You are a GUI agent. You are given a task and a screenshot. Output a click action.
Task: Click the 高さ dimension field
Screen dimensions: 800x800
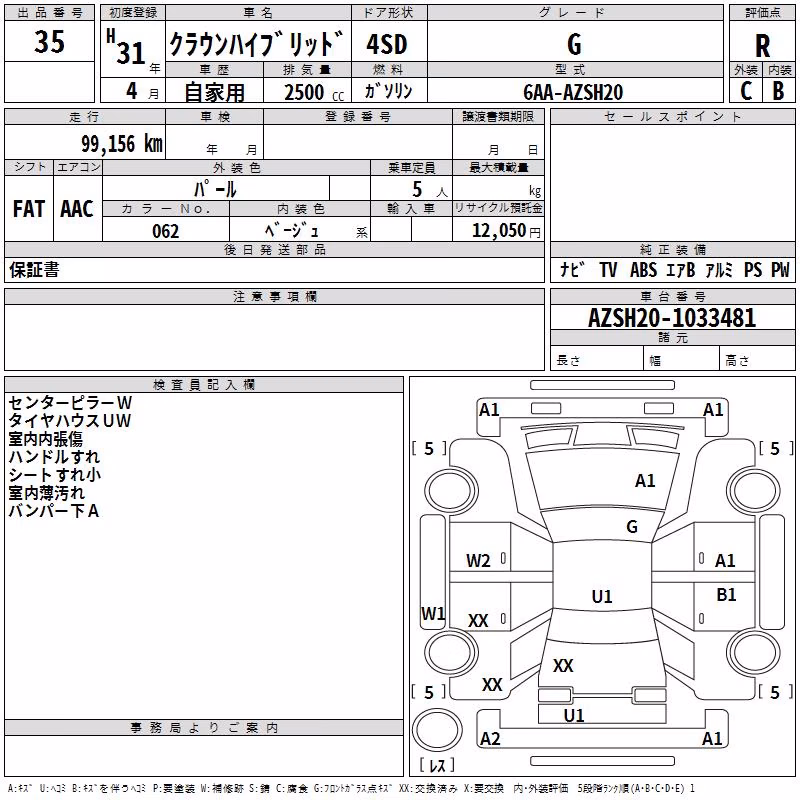click(x=758, y=360)
